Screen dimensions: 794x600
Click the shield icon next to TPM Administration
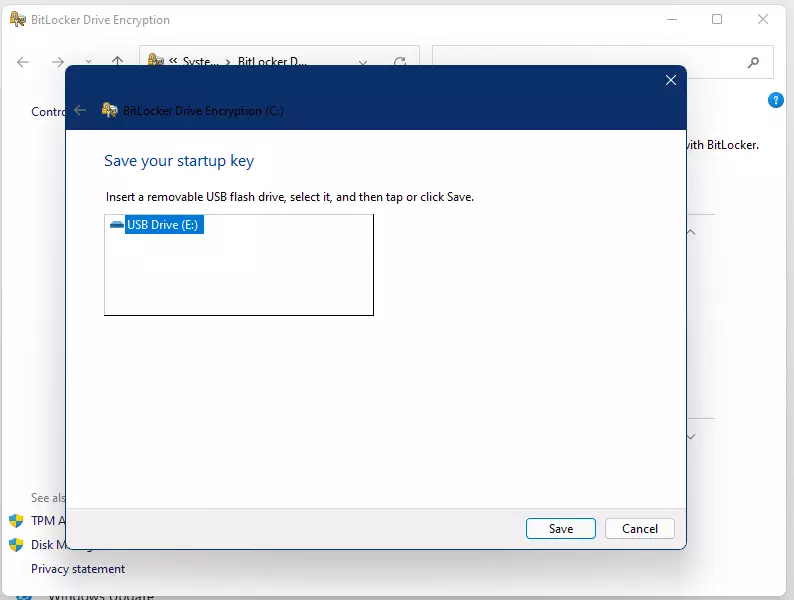16,521
